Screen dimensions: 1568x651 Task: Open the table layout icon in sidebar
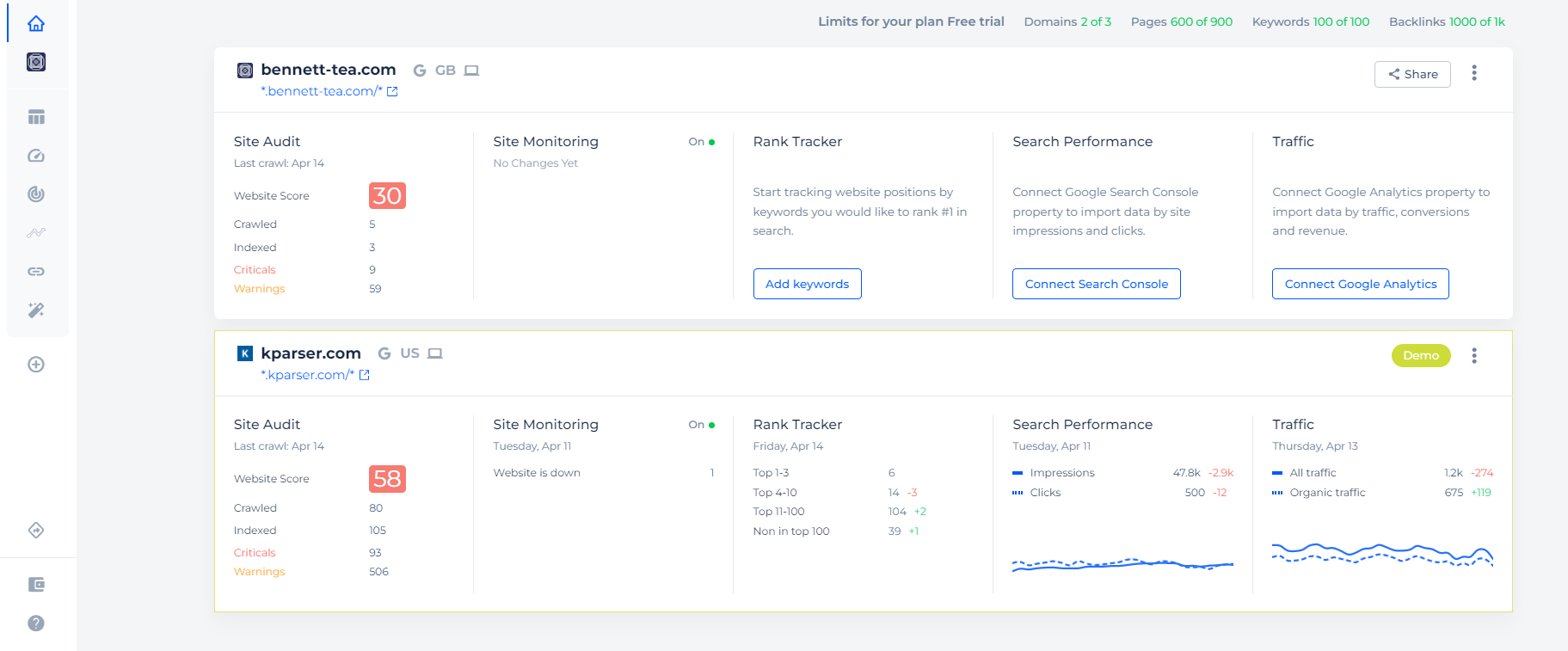pos(36,117)
